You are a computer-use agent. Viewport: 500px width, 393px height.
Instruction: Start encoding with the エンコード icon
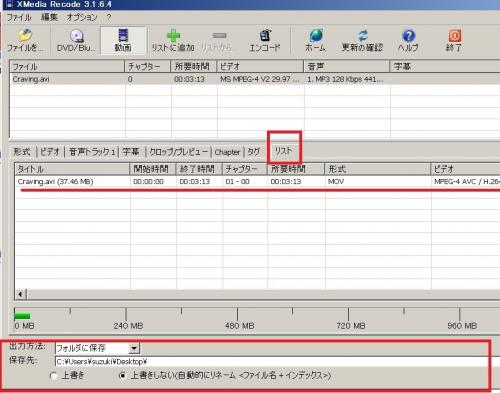[265, 40]
